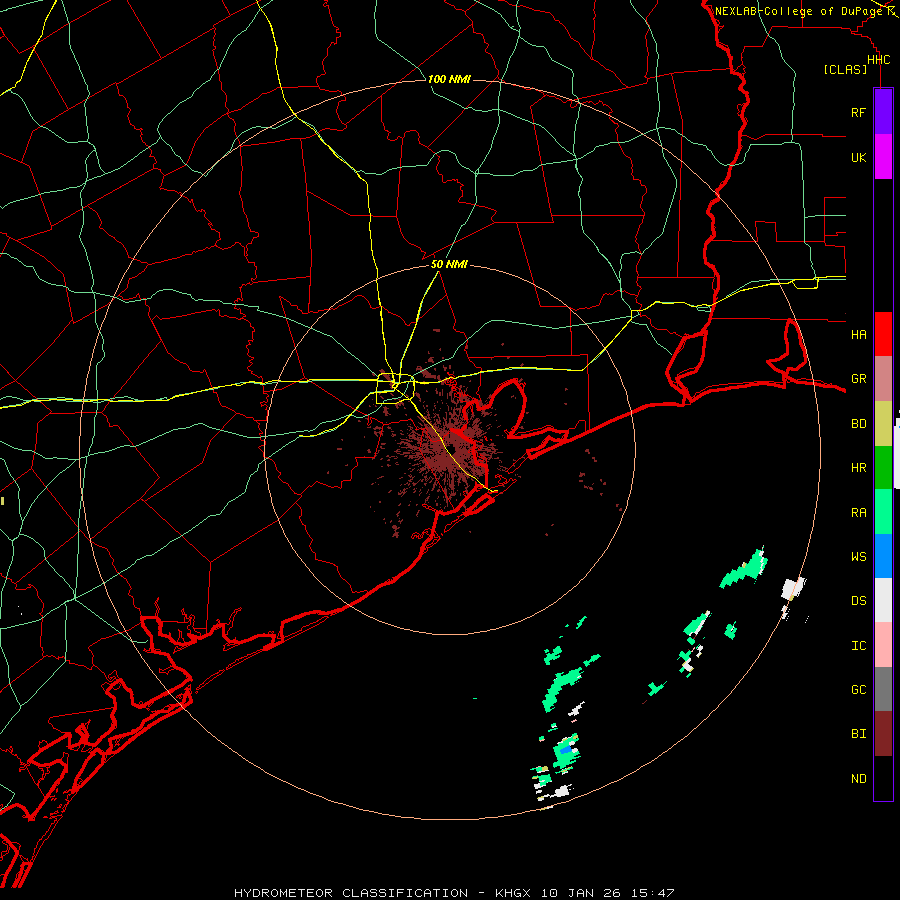Click the HR legend label

(858, 468)
